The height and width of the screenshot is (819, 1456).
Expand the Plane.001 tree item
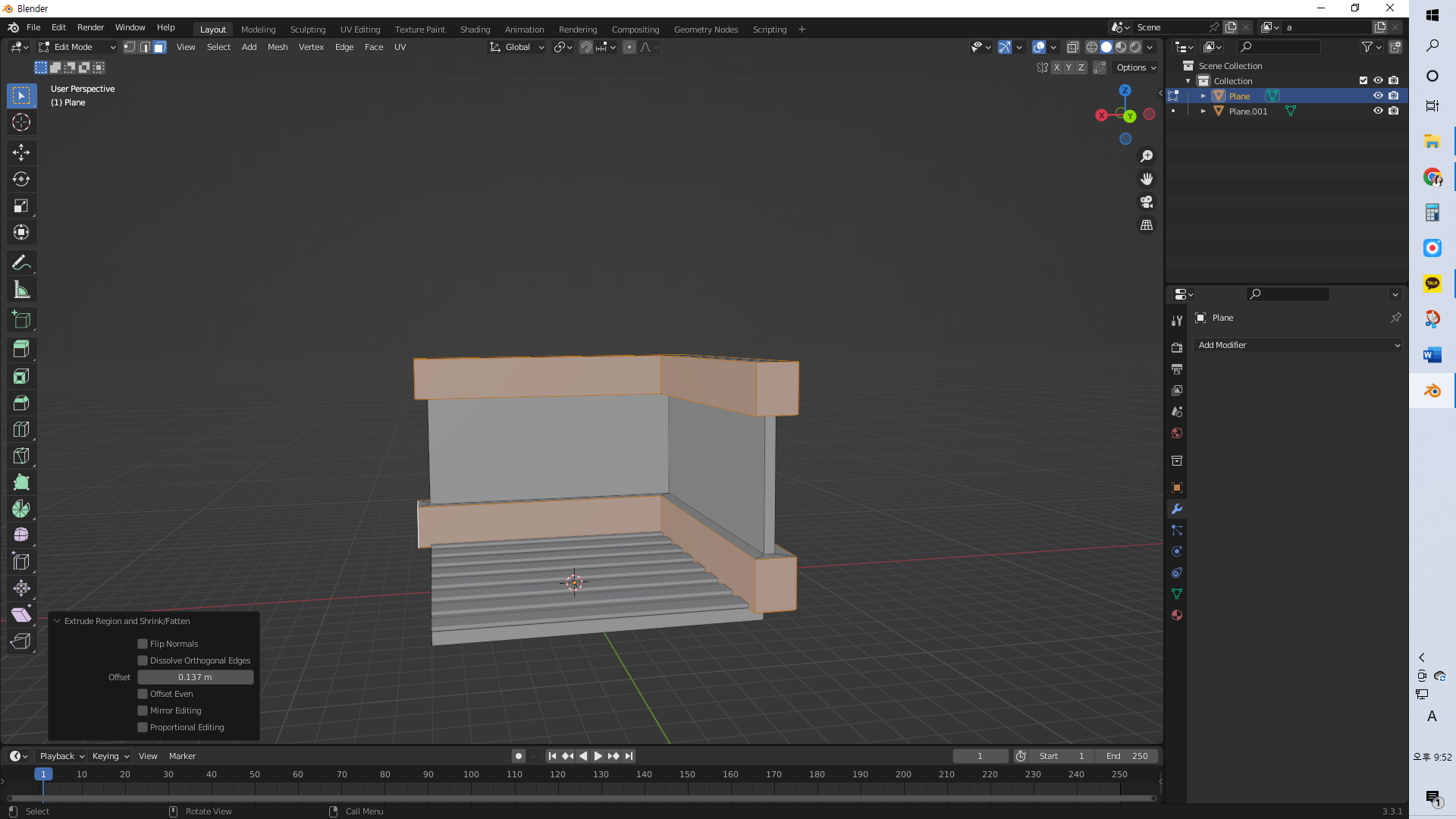pos(1203,111)
